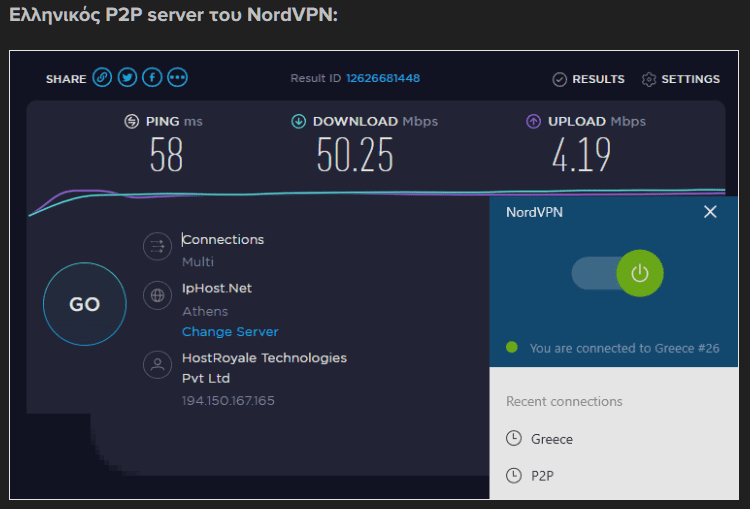The image size is (750, 509).
Task: Click the green connection status dot
Action: pyautogui.click(x=511, y=347)
